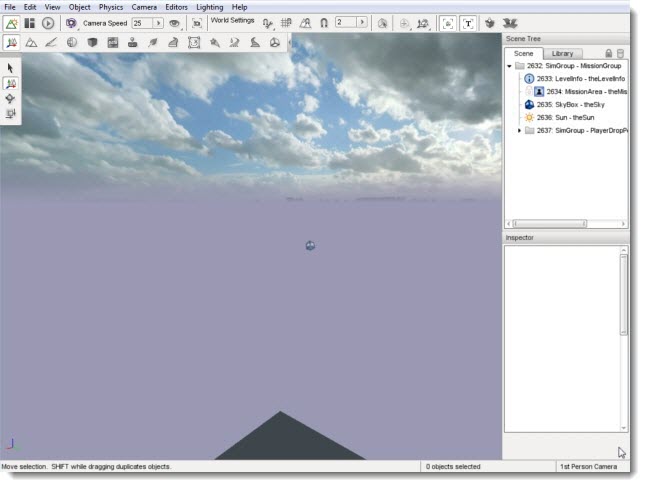Select 2635: SkyBox - theSky
The height and width of the screenshot is (487, 645).
pyautogui.click(x=565, y=104)
